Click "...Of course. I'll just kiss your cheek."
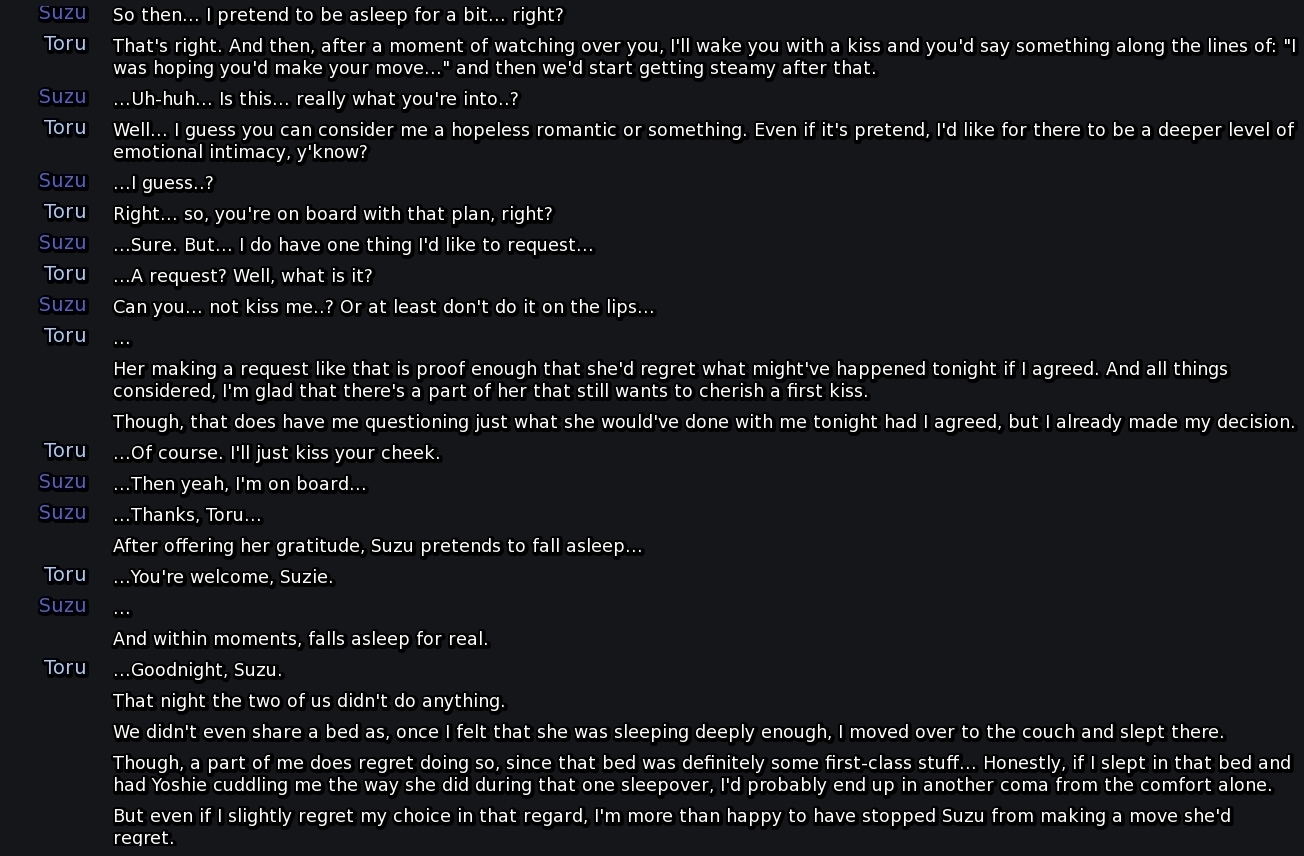This screenshot has height=856, width=1304. [277, 453]
